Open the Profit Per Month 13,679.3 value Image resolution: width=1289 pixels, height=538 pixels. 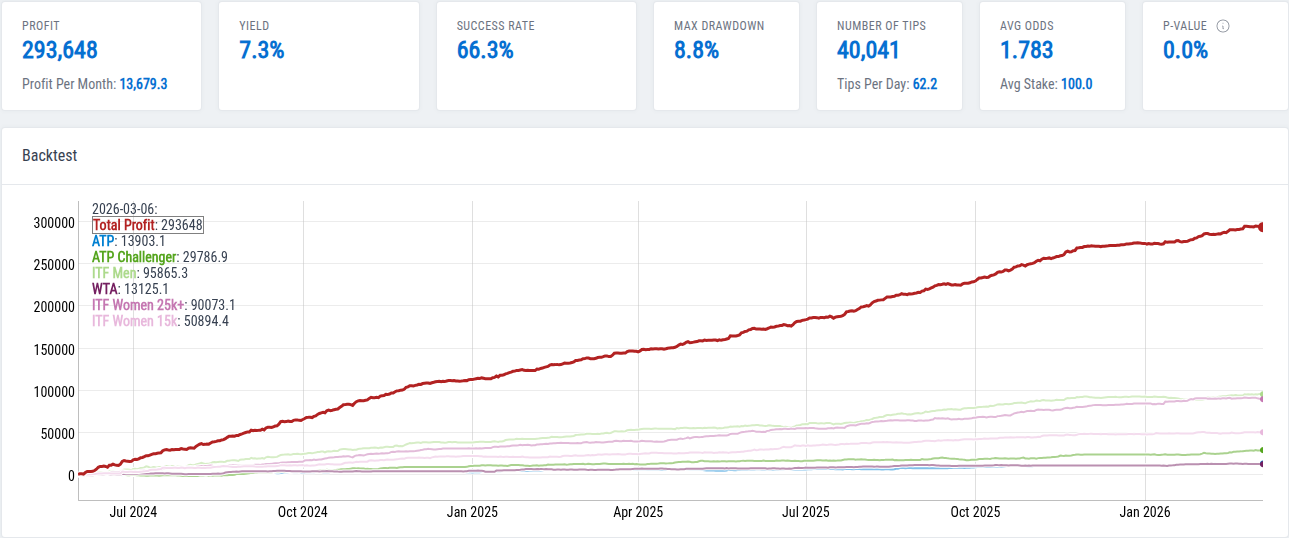point(143,84)
